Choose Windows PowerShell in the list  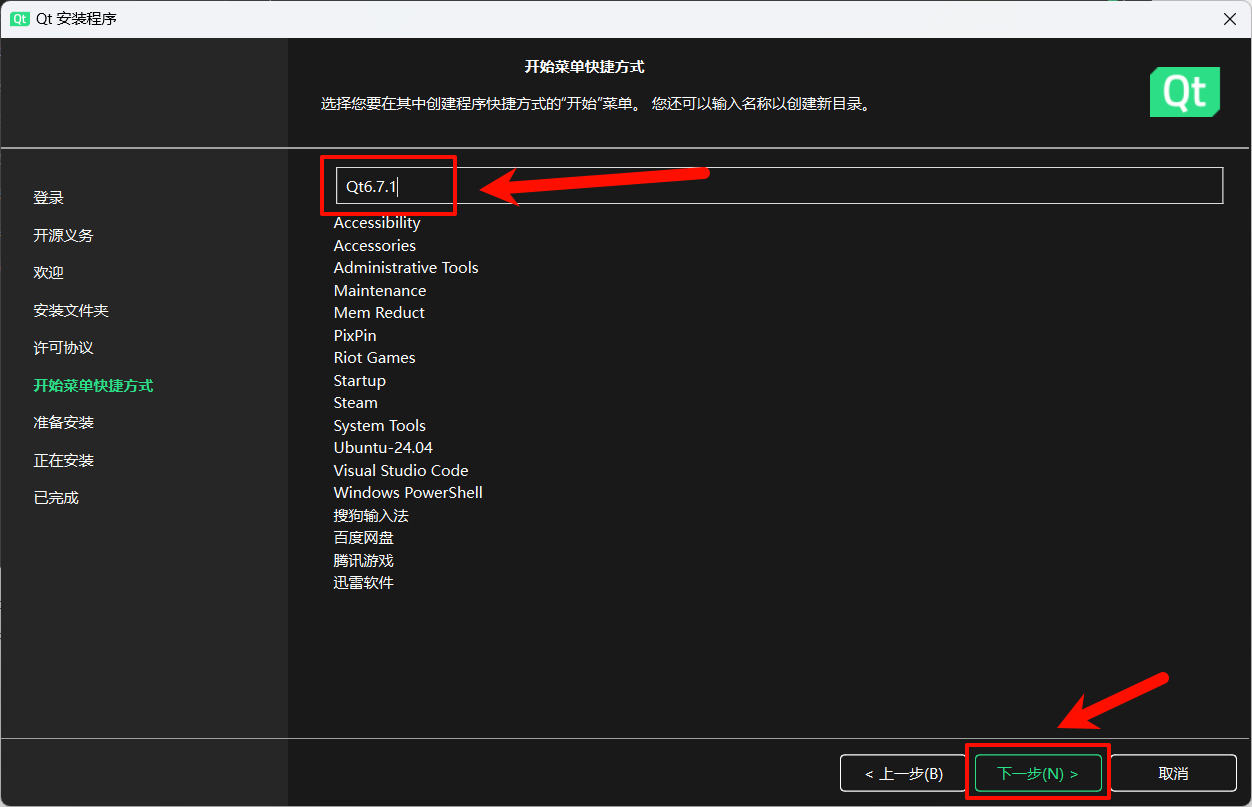pyautogui.click(x=408, y=493)
